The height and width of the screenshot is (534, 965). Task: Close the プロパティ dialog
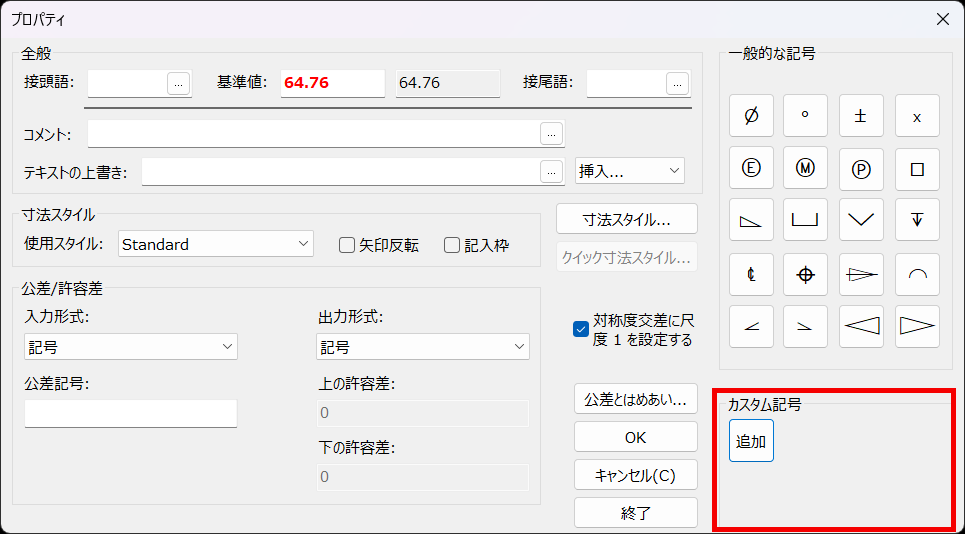pyautogui.click(x=942, y=19)
